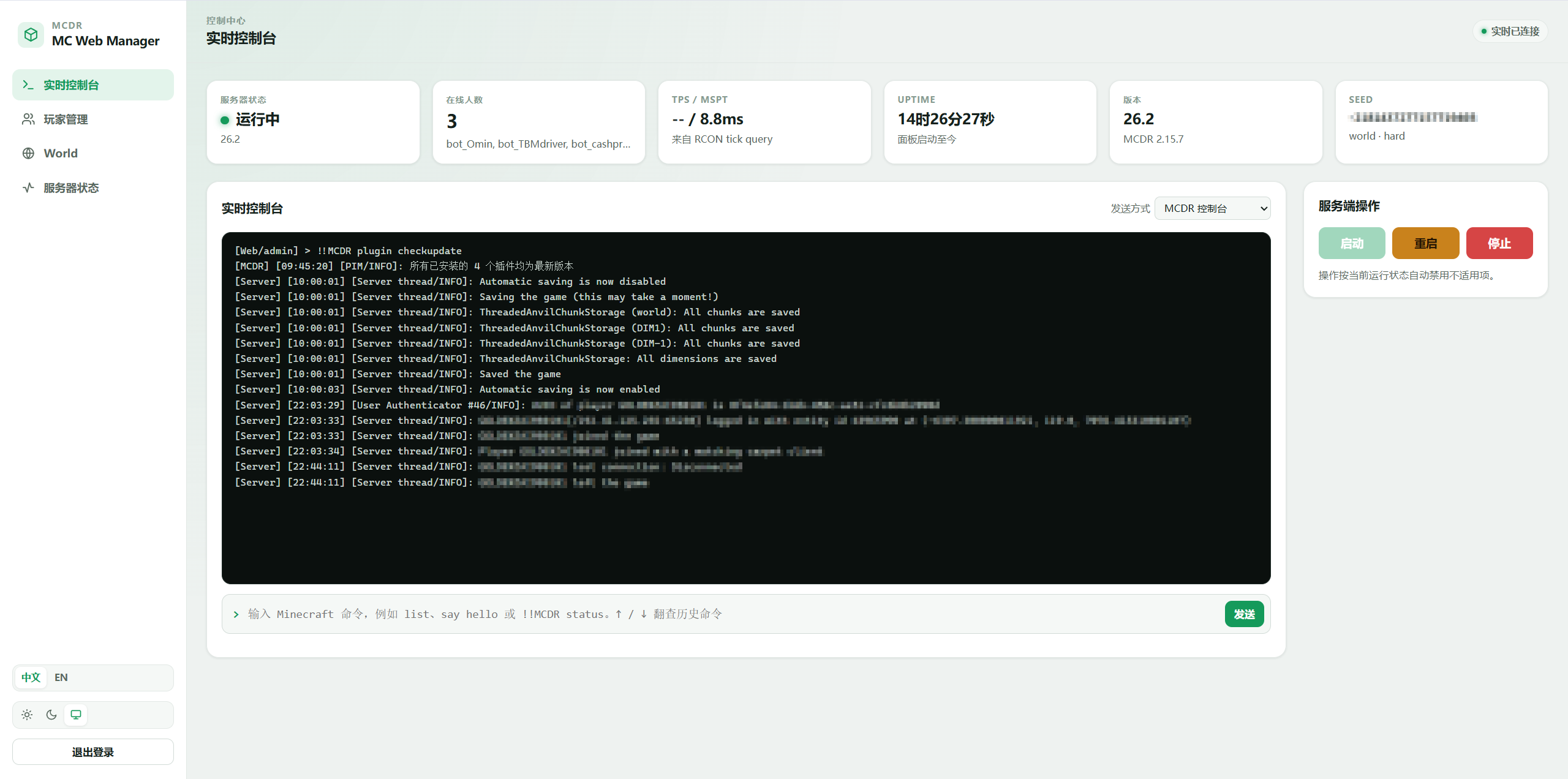Click the 'Saved the game' console line
The width and height of the screenshot is (1568, 779).
398,374
